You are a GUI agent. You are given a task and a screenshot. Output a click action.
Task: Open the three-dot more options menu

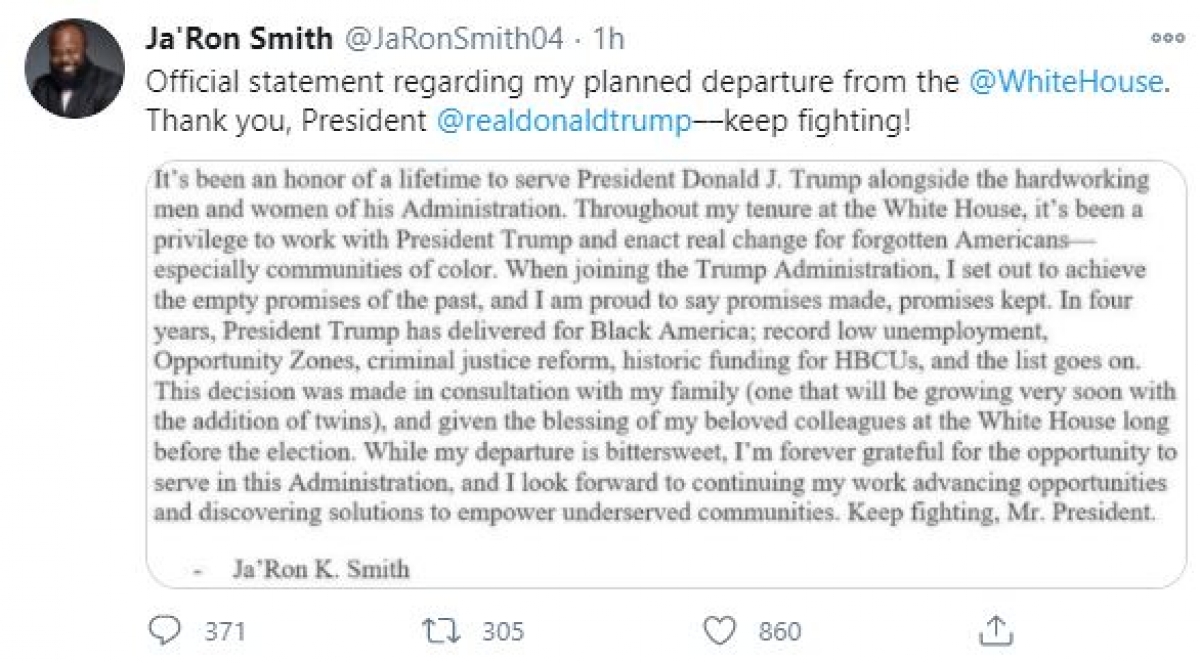tap(1167, 38)
